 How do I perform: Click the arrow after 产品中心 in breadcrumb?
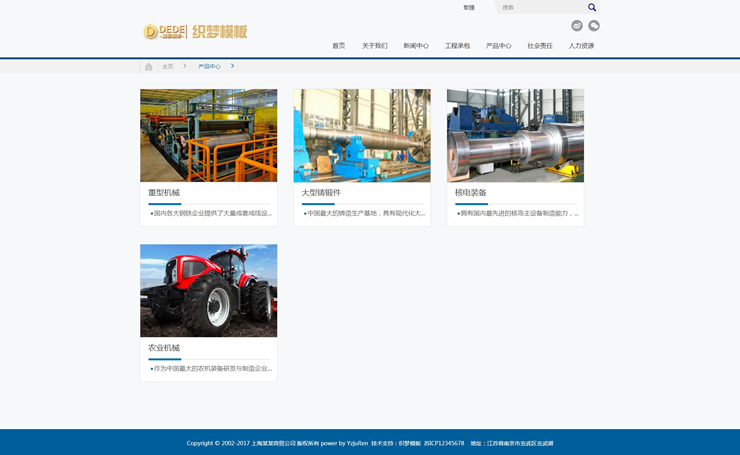(233, 66)
